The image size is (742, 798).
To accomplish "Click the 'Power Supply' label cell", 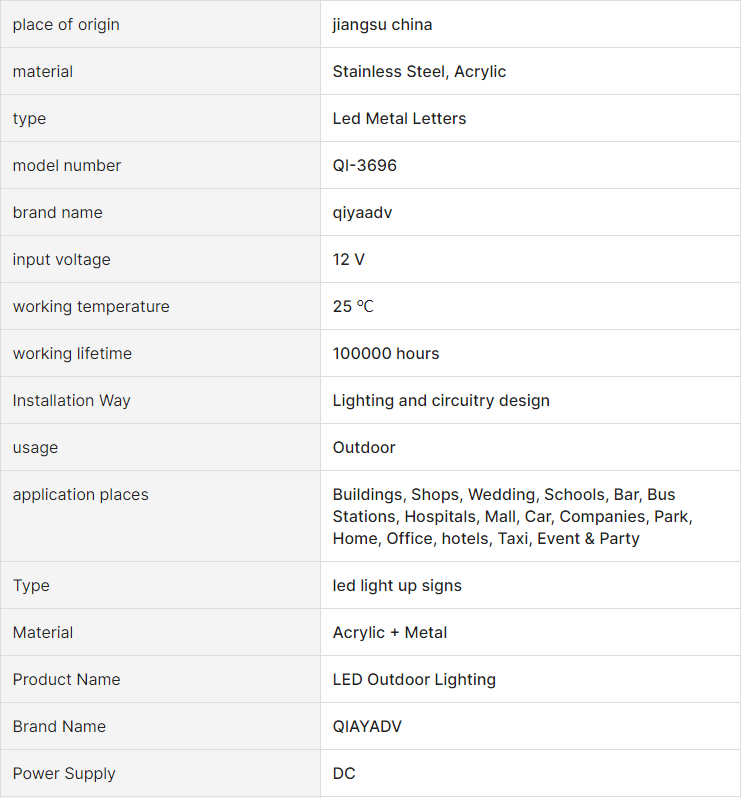I will click(64, 773).
